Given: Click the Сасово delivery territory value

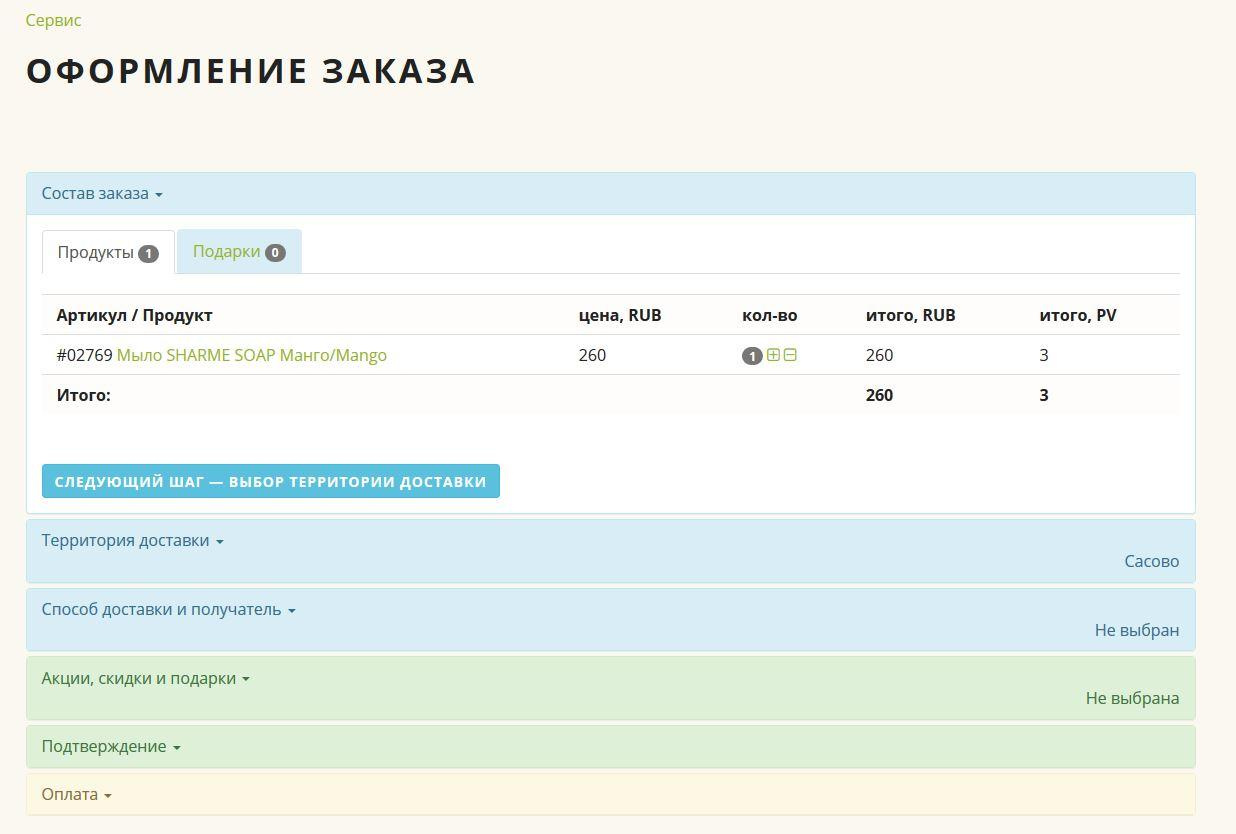Looking at the screenshot, I should tap(1151, 561).
